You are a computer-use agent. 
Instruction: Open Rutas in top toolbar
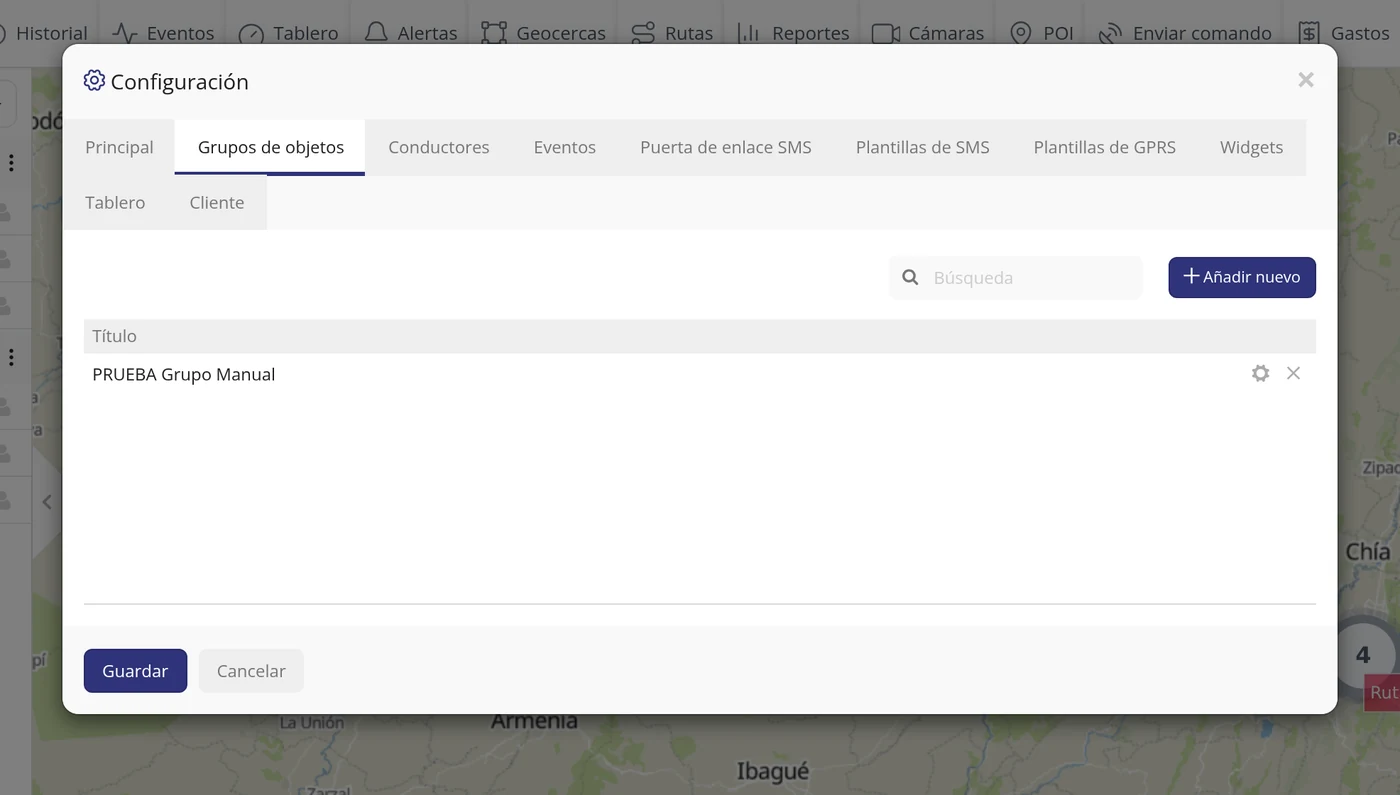672,33
